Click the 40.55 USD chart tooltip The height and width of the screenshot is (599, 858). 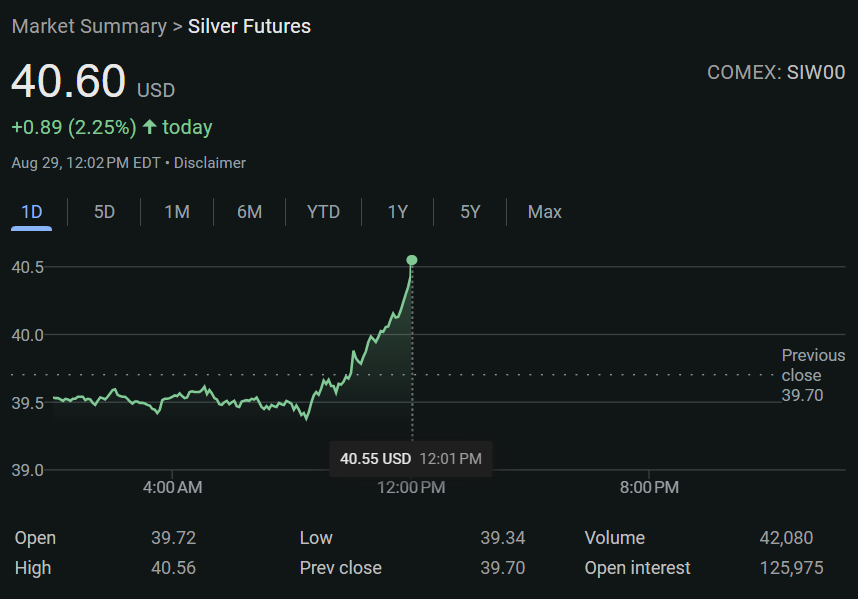coord(410,459)
